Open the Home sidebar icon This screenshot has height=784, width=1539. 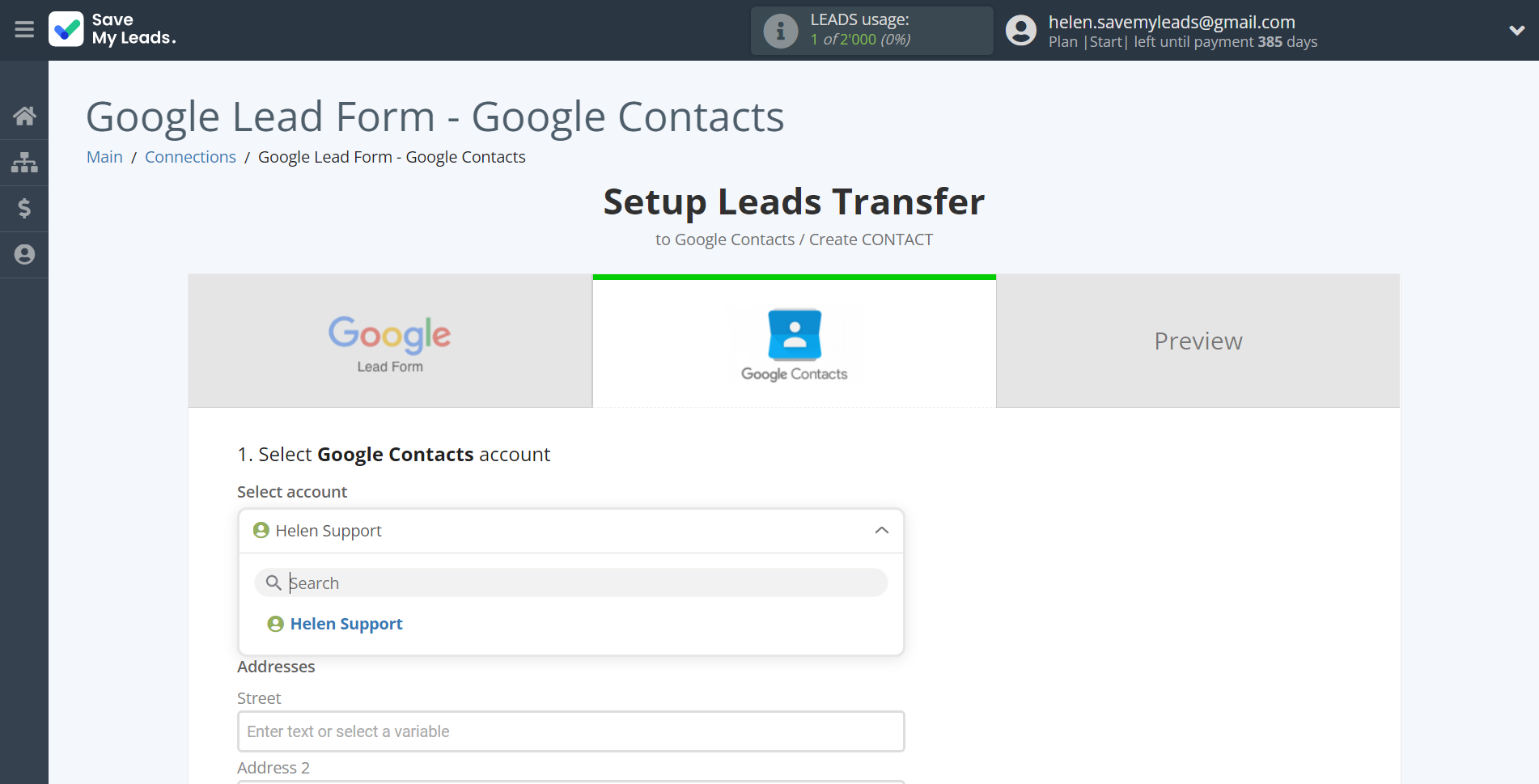tap(24, 116)
